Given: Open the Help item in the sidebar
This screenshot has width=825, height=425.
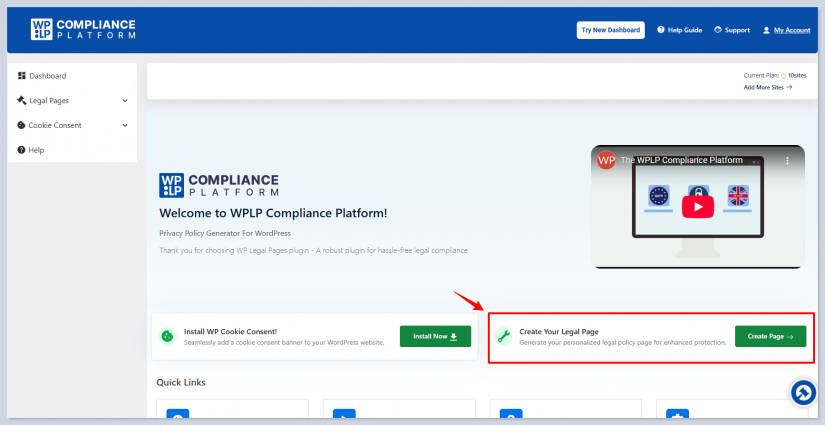Looking at the screenshot, I should (x=36, y=150).
